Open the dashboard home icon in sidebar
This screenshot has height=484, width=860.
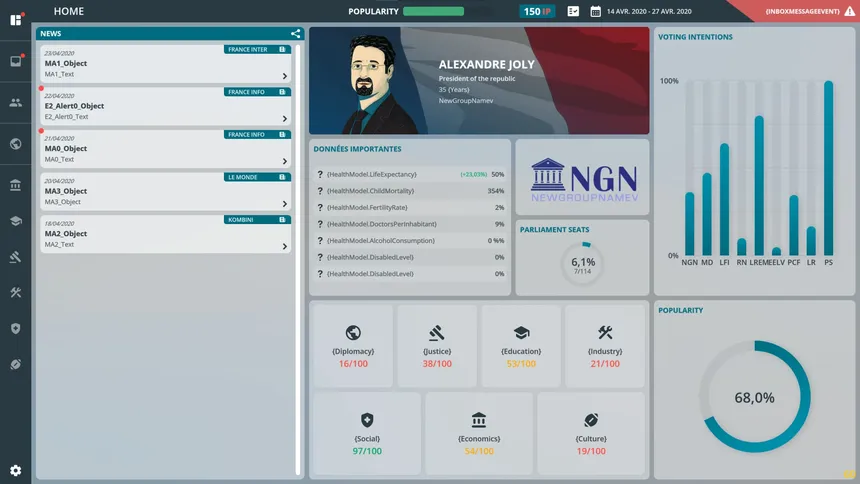tap(16, 20)
